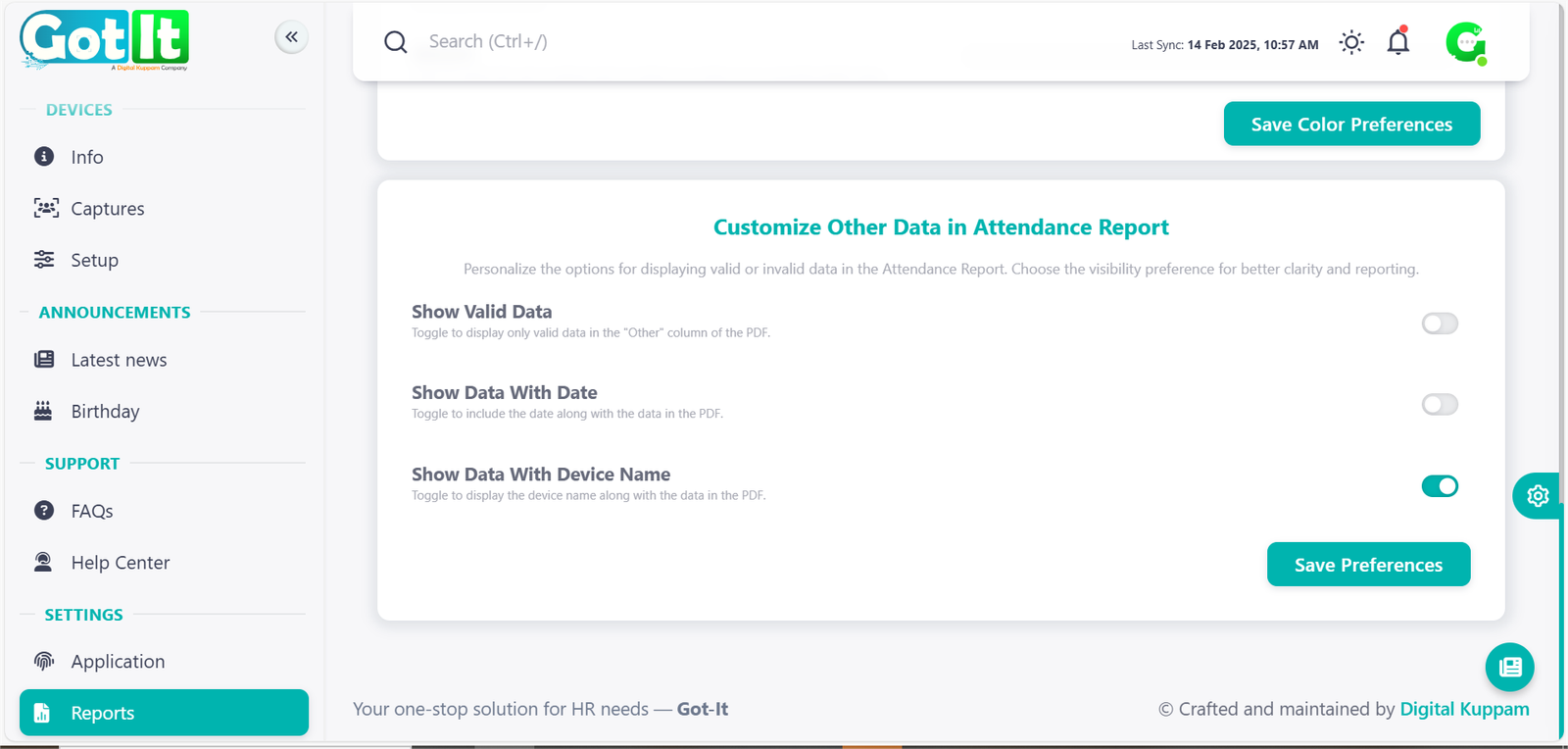The image size is (1568, 749).
Task: Open the Birthday announcements page
Action: click(x=105, y=412)
